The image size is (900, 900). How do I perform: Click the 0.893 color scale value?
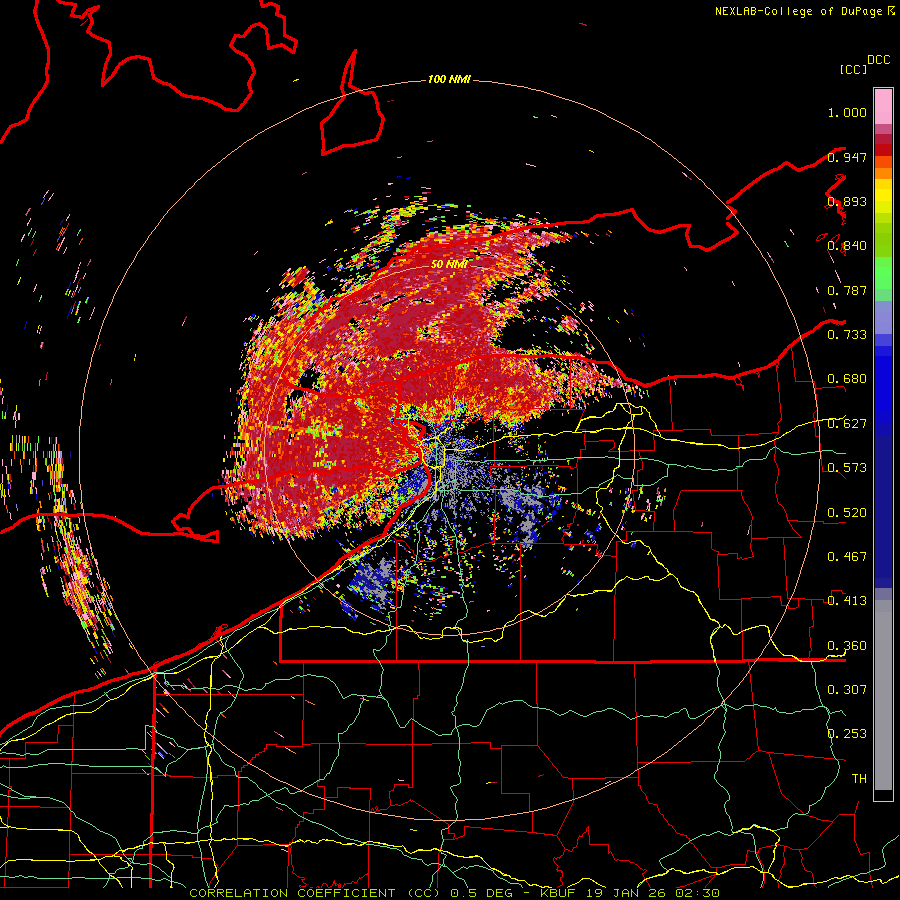(847, 201)
